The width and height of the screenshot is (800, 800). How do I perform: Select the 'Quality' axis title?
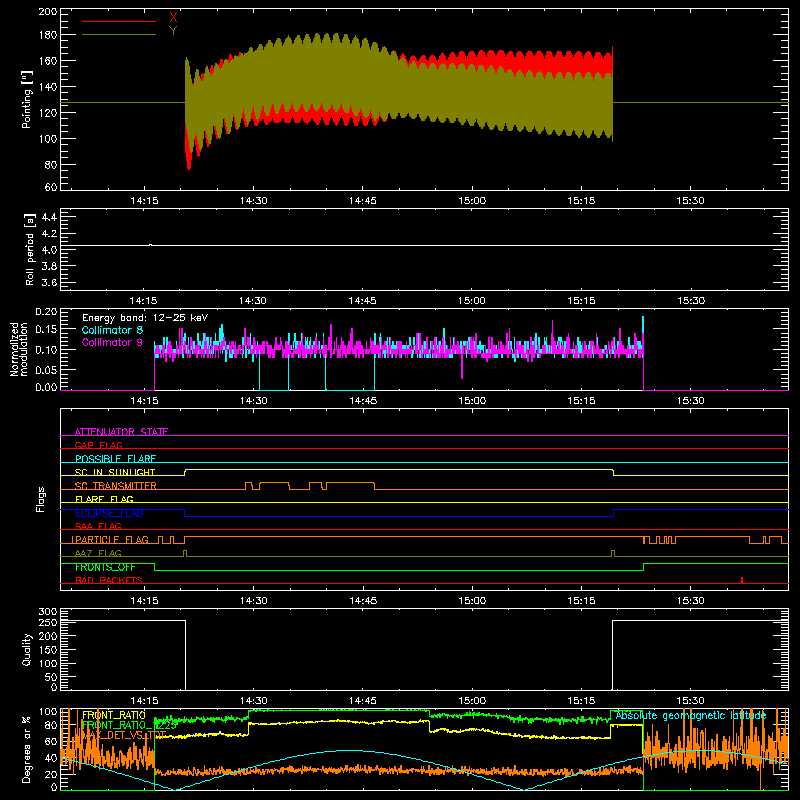click(x=27, y=649)
